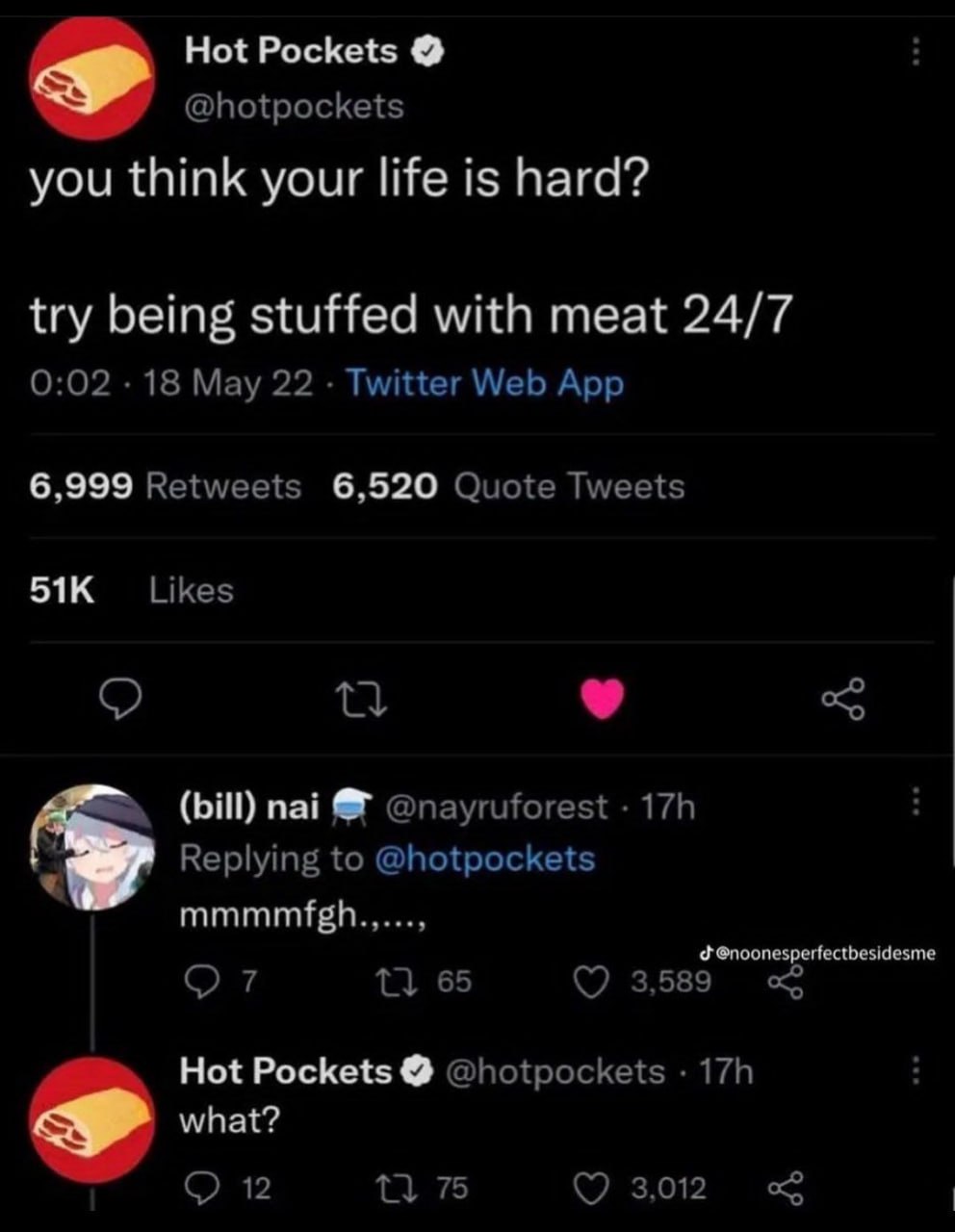Click reply icon under main tweet

(122, 699)
